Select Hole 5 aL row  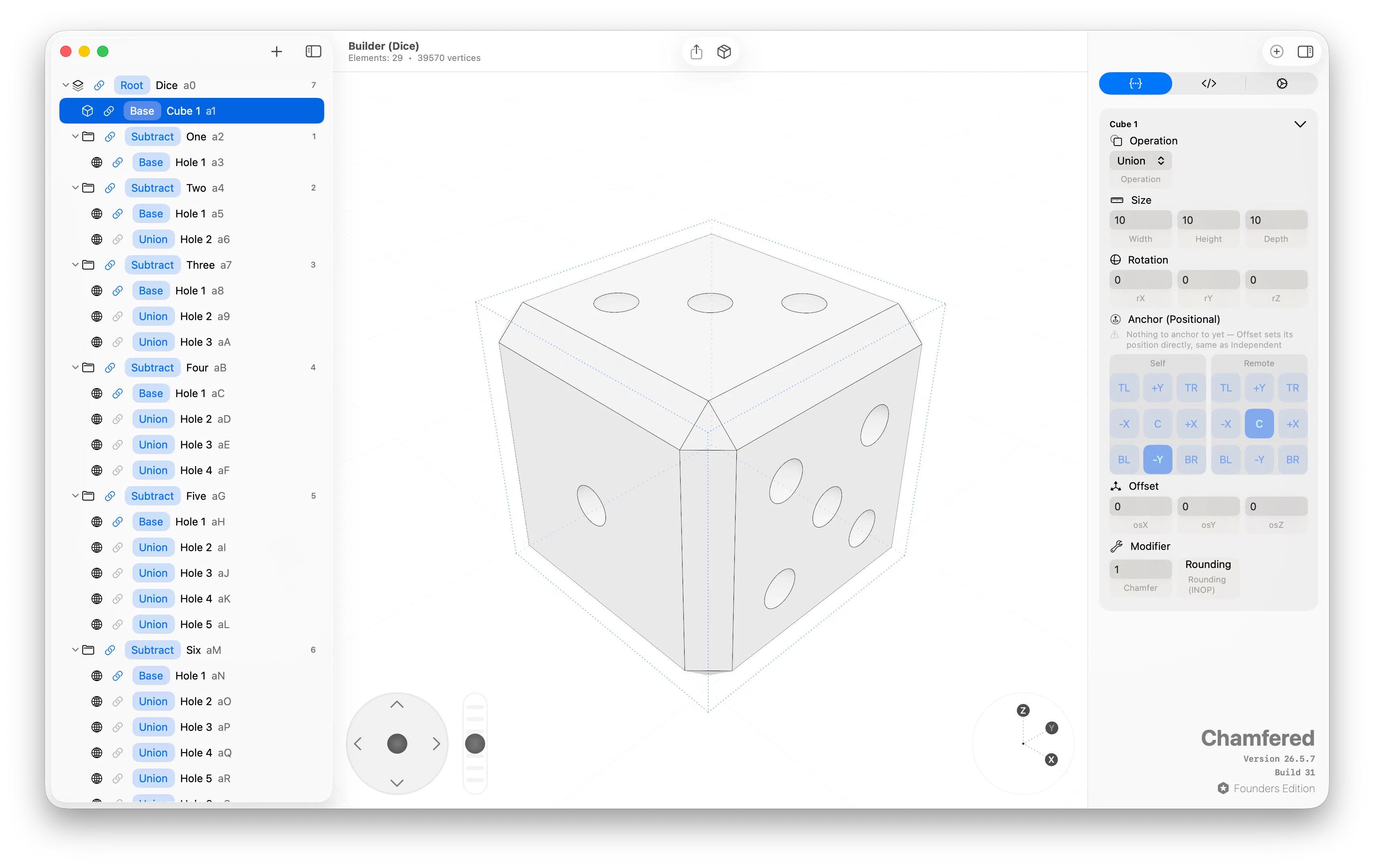(192, 624)
